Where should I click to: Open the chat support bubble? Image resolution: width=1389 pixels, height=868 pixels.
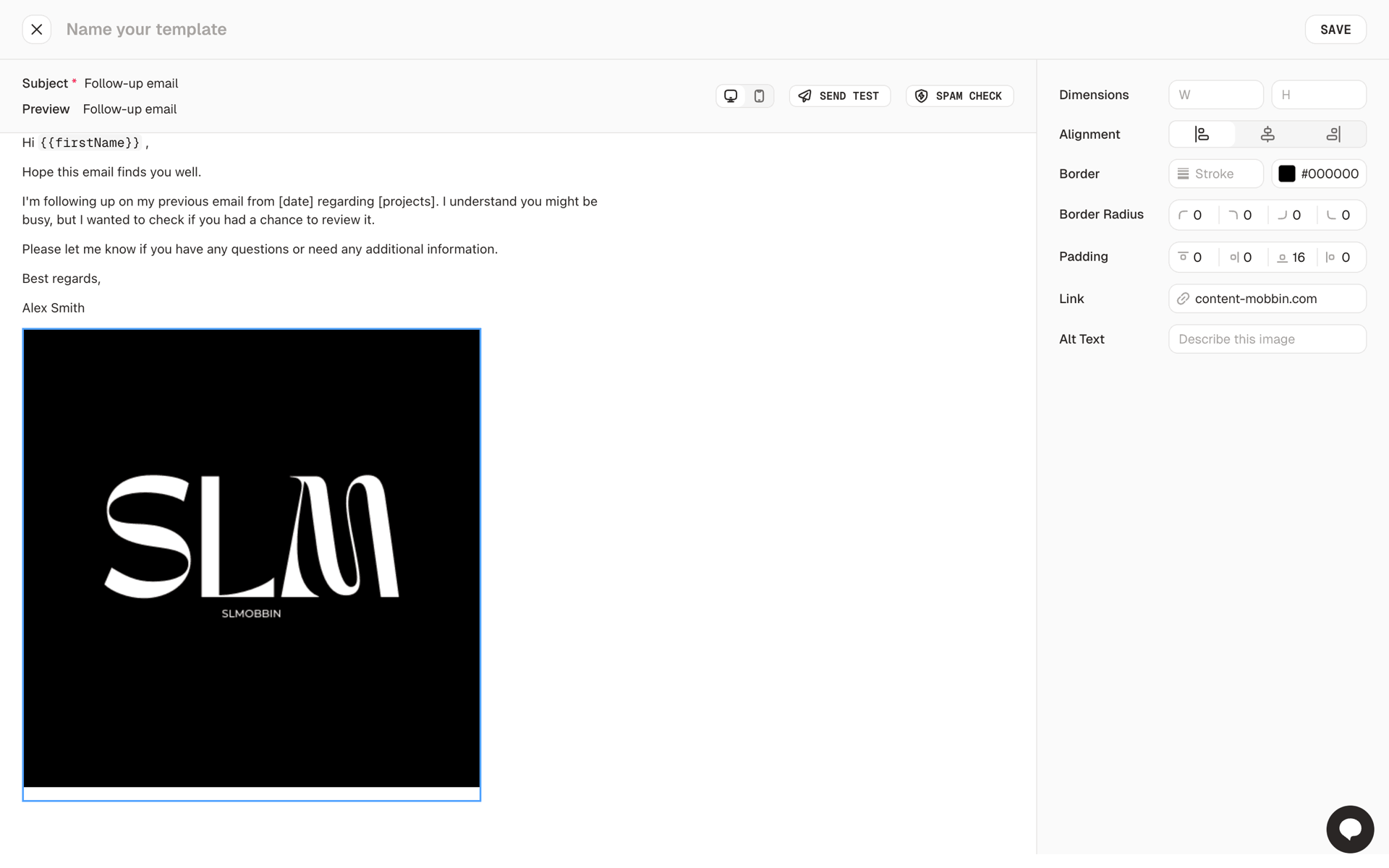[1349, 829]
